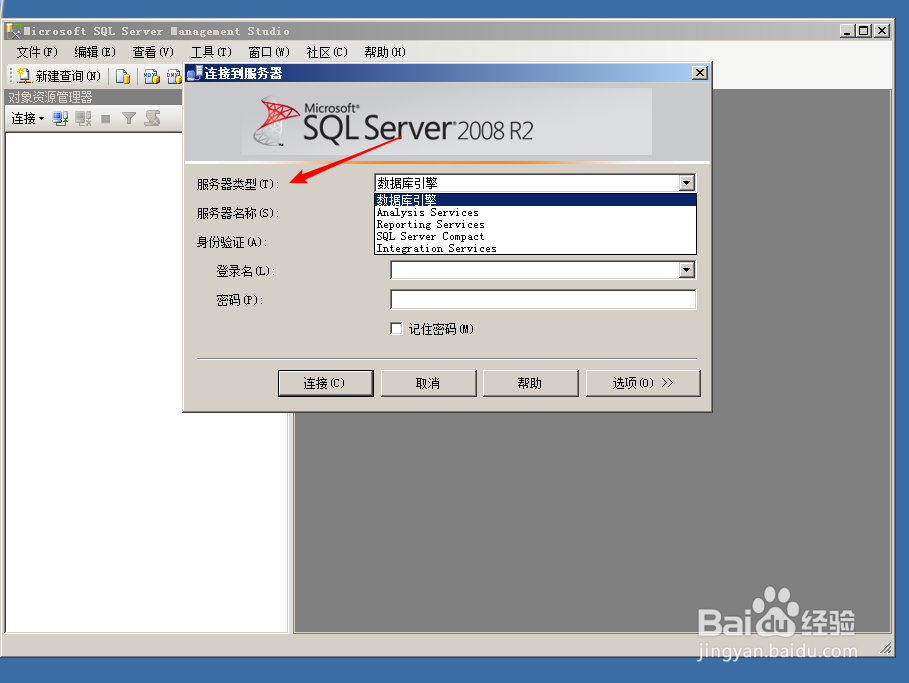Click the Refresh icon in Object Explorer
909x683 pixels.
coord(152,119)
